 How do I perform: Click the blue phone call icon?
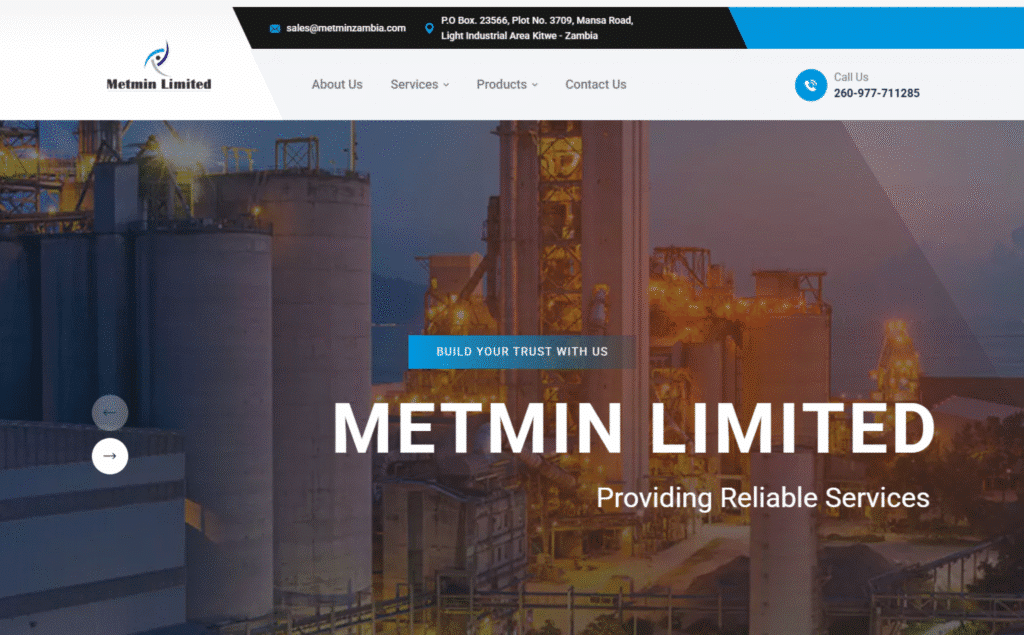[x=810, y=85]
